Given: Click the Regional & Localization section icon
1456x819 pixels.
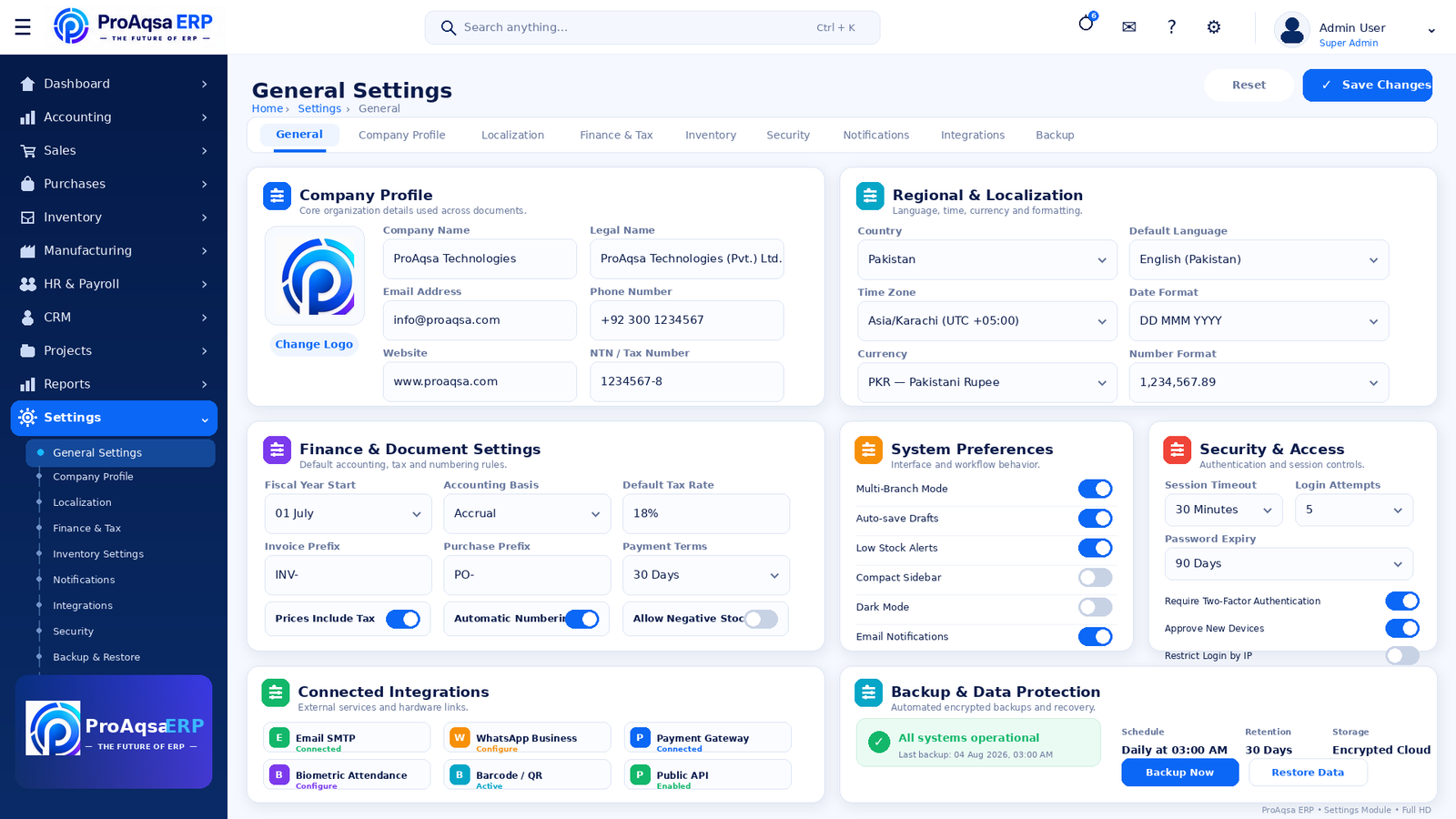Looking at the screenshot, I should pyautogui.click(x=870, y=196).
